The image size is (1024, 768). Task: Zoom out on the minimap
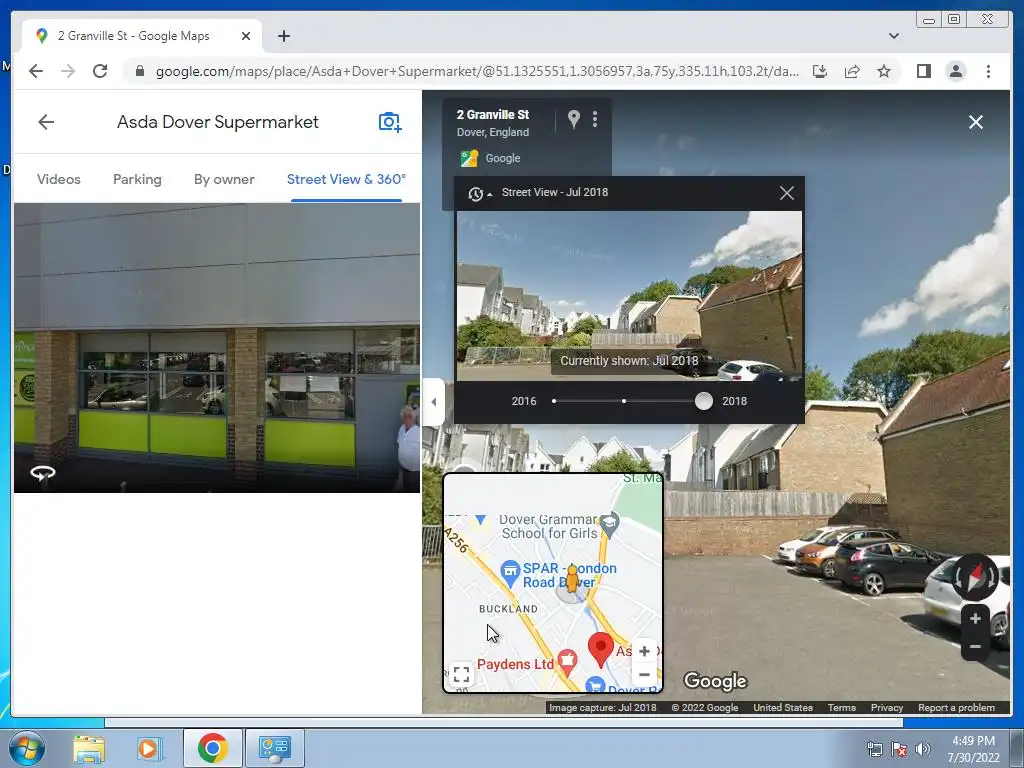tap(644, 675)
